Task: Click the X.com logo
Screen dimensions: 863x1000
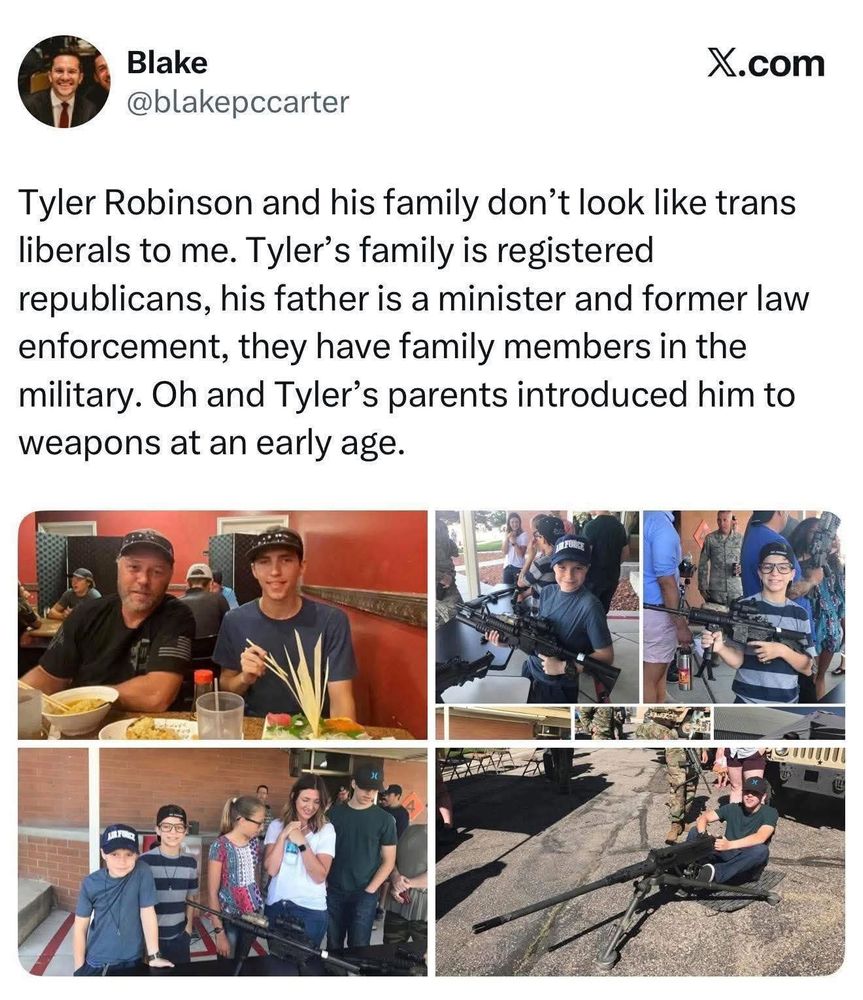Action: pyautogui.click(x=765, y=64)
